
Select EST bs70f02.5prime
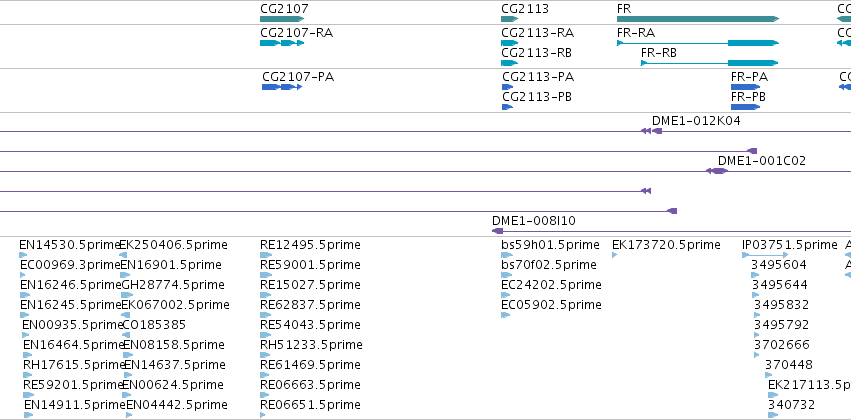(549, 265)
